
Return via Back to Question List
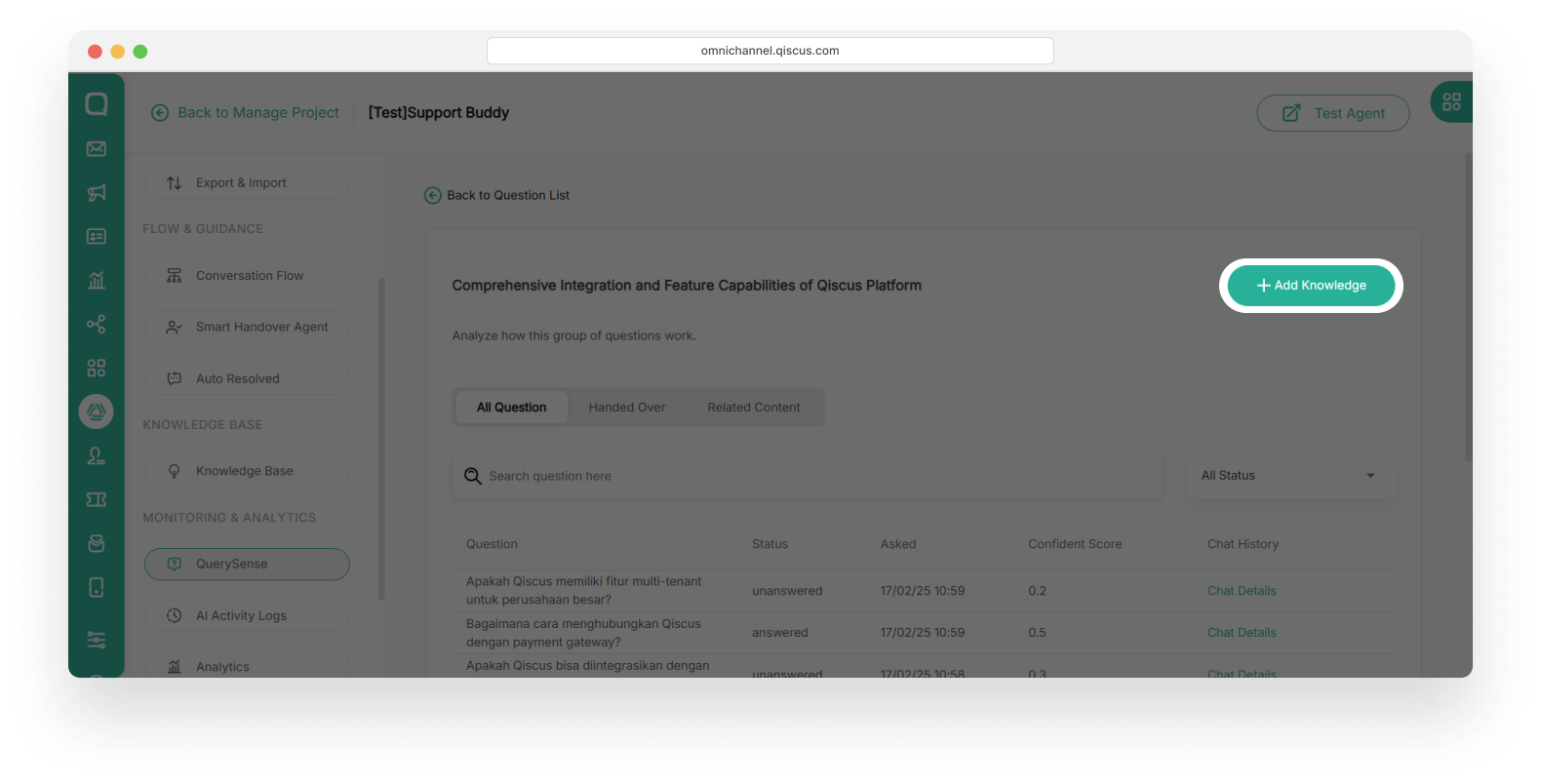tap(497, 195)
